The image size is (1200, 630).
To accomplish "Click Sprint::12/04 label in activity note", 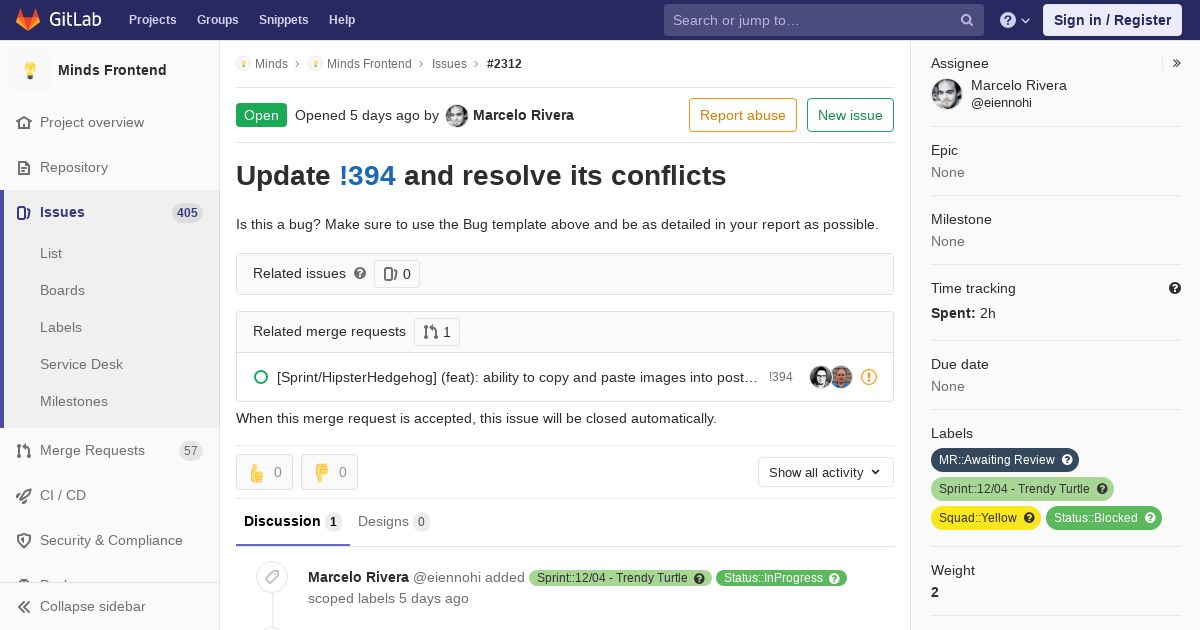I will (620, 578).
